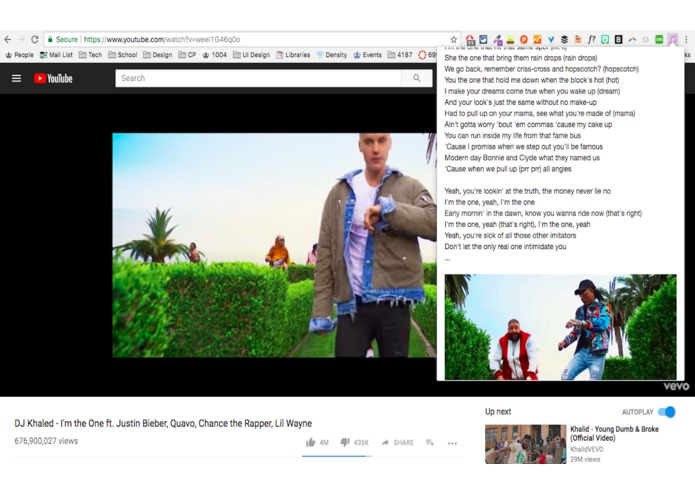Open the Density bookmark
The height and width of the screenshot is (494, 695).
point(332,55)
